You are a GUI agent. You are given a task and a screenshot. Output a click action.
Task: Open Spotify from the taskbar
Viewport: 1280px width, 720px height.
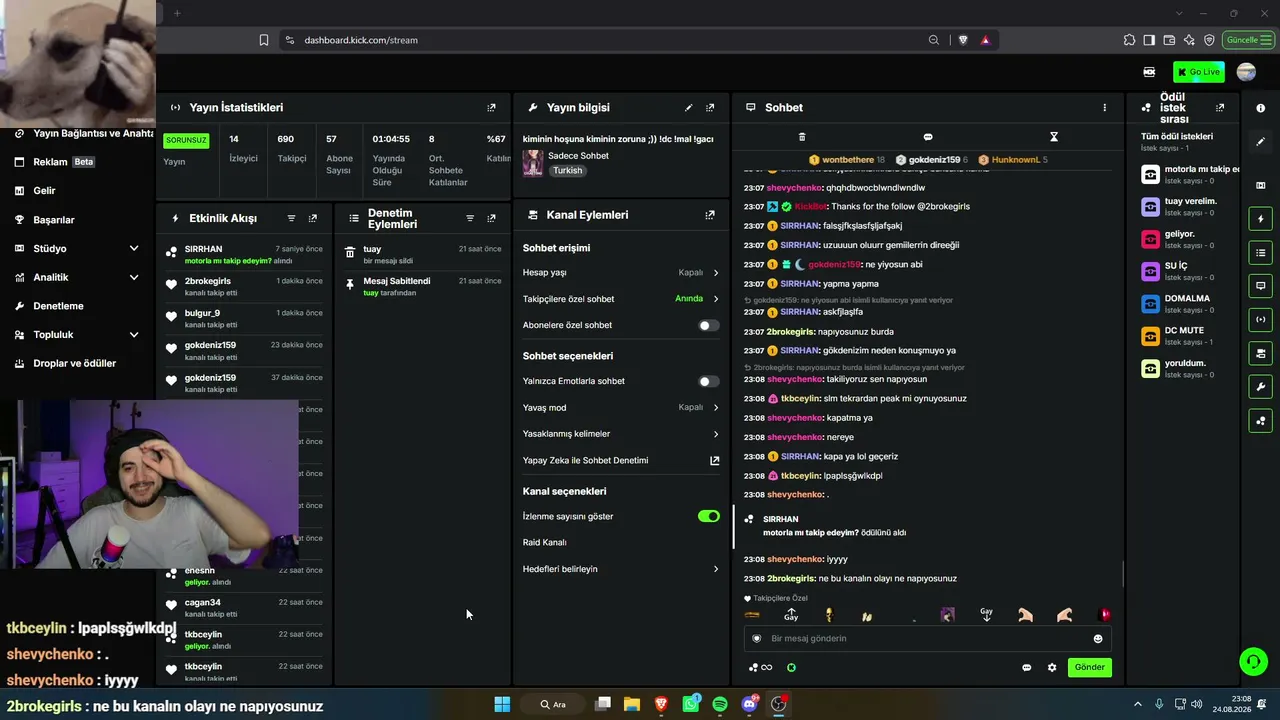[720, 704]
